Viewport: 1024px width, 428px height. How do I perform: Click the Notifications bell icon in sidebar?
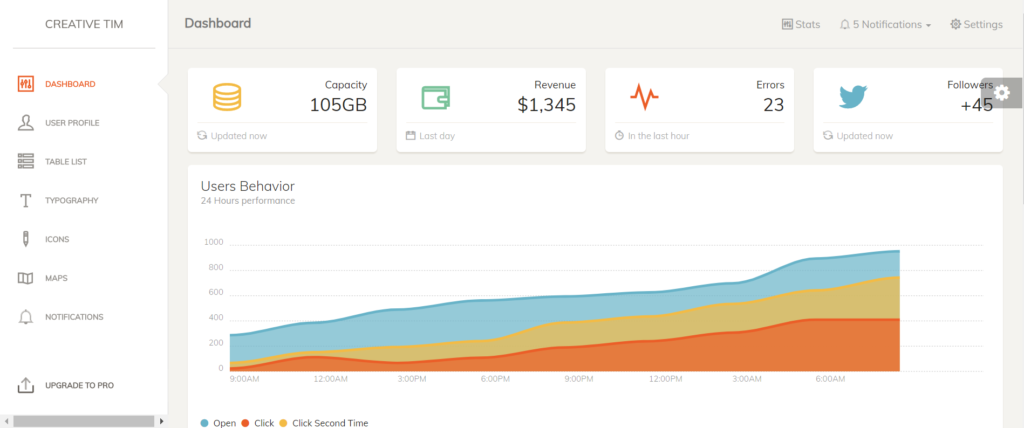(x=25, y=317)
